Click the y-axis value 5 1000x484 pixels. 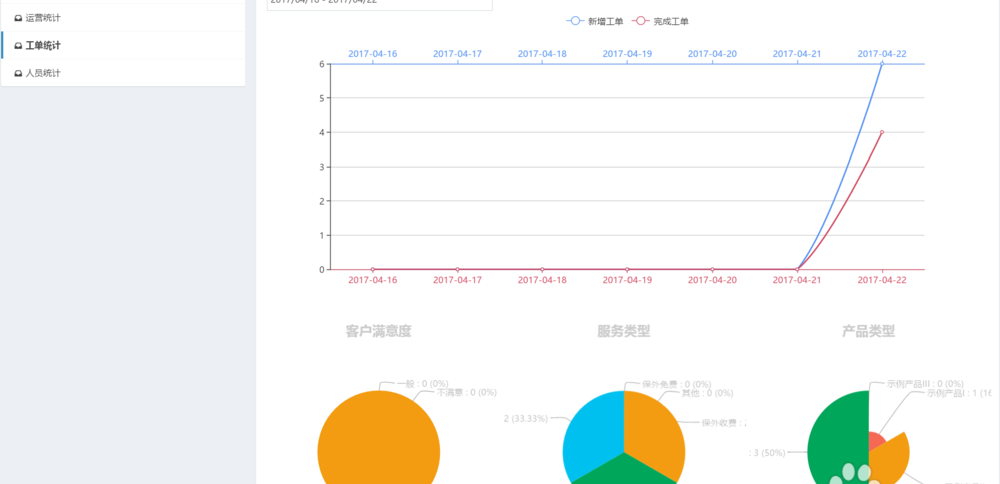[321, 98]
